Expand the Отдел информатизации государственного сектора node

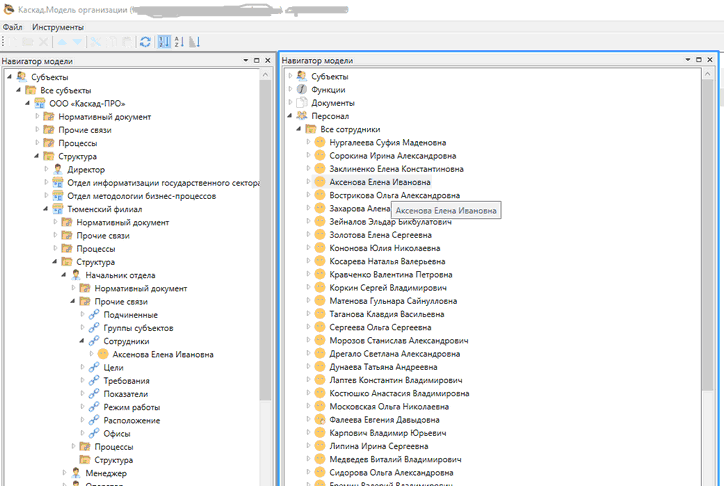click(x=46, y=182)
